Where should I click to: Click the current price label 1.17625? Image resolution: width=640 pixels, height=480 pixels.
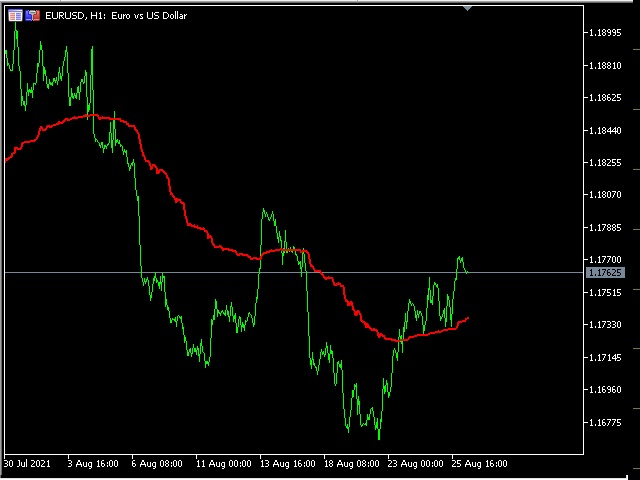click(x=605, y=272)
